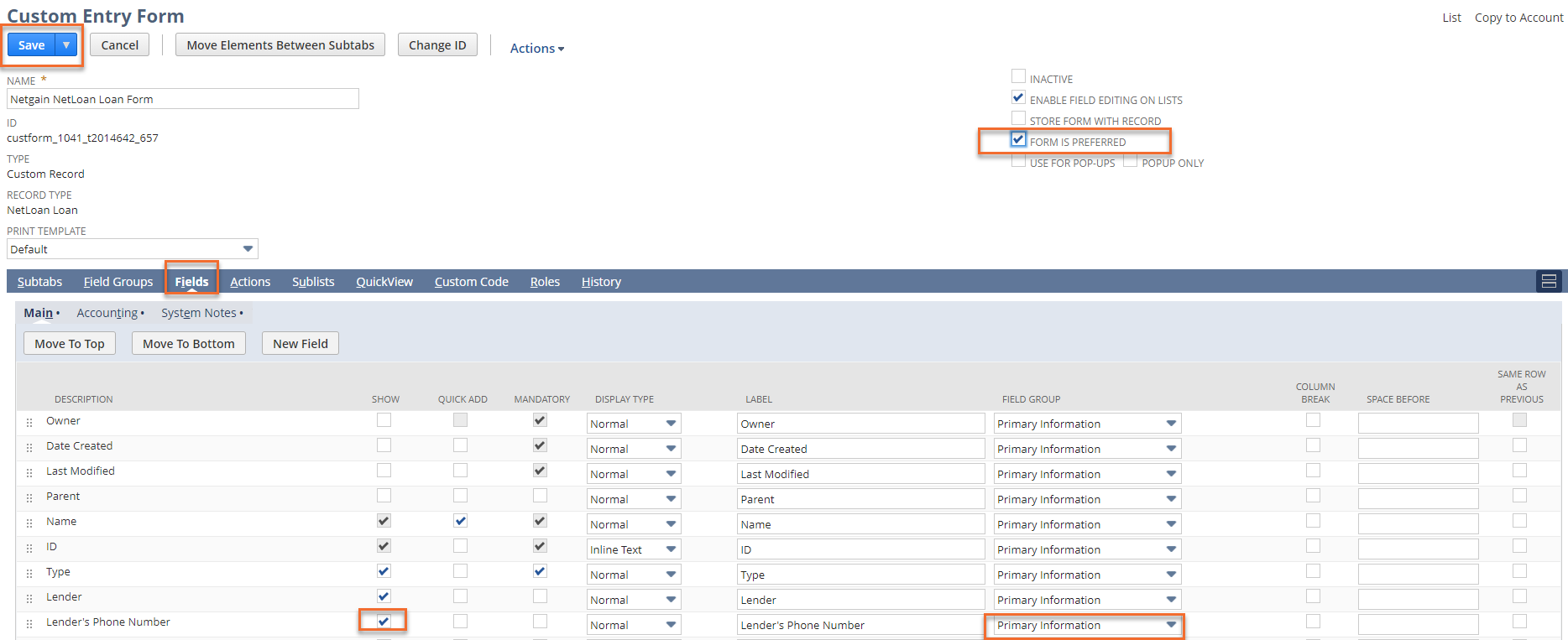Switch to the Actions tab
The width and height of the screenshot is (1568, 640).
point(250,282)
